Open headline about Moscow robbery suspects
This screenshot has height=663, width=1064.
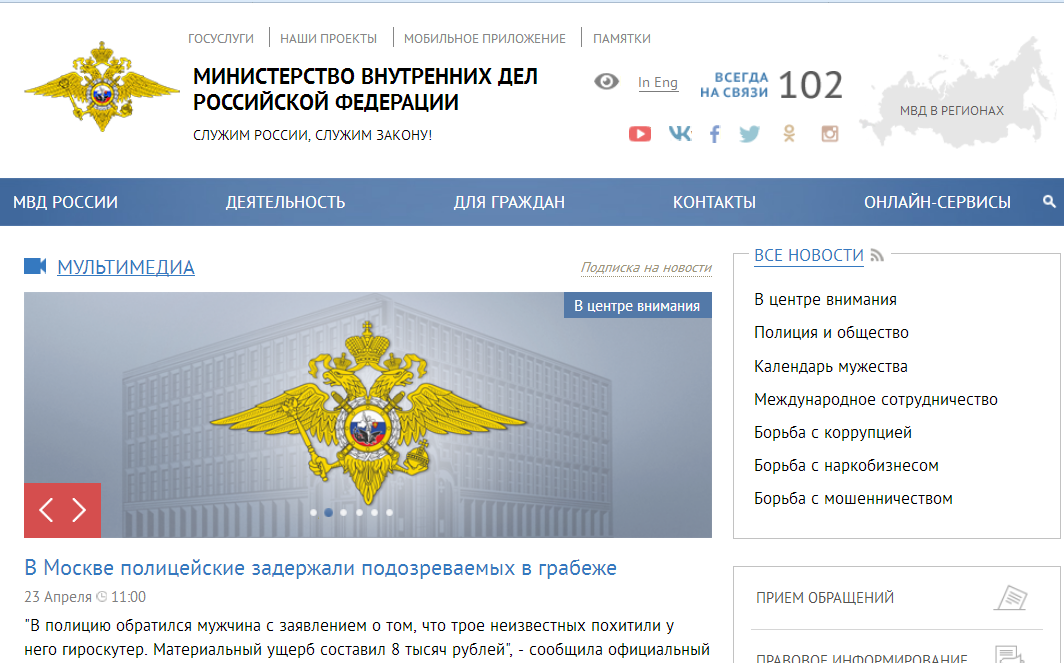pyautogui.click(x=320, y=567)
